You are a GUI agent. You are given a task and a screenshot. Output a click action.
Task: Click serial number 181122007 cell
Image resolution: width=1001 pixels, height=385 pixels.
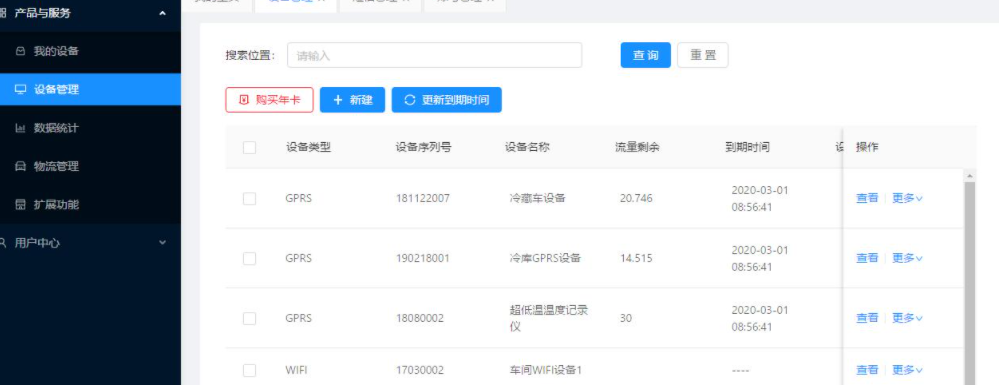click(x=423, y=199)
